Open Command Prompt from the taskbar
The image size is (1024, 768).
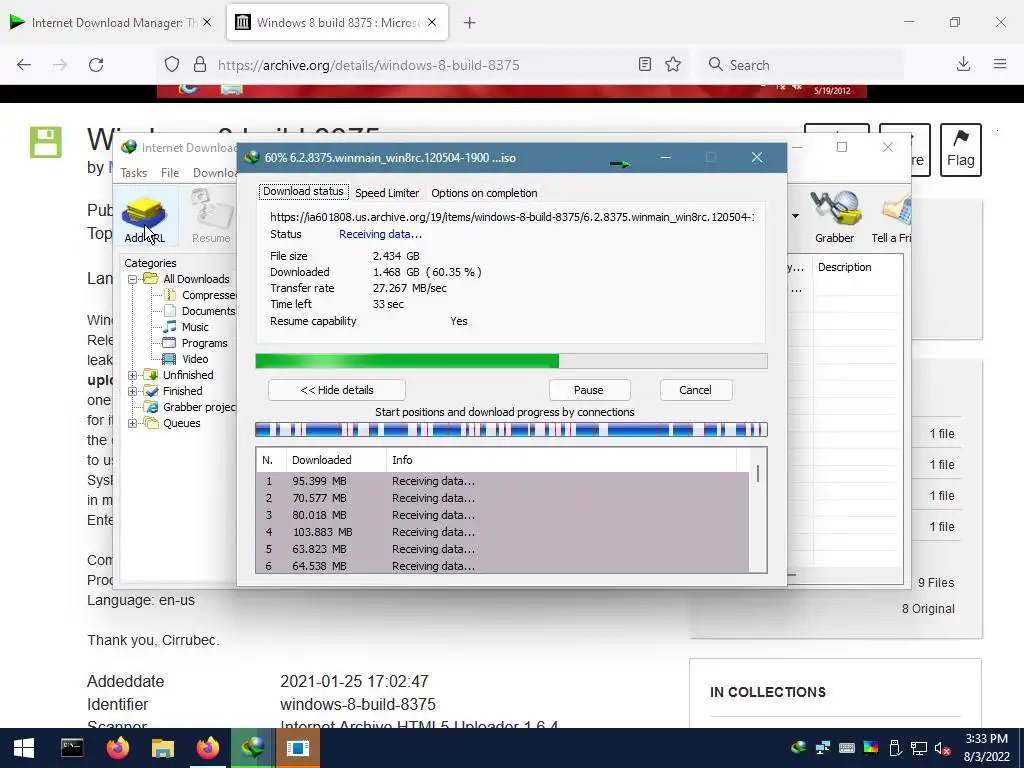(72, 748)
